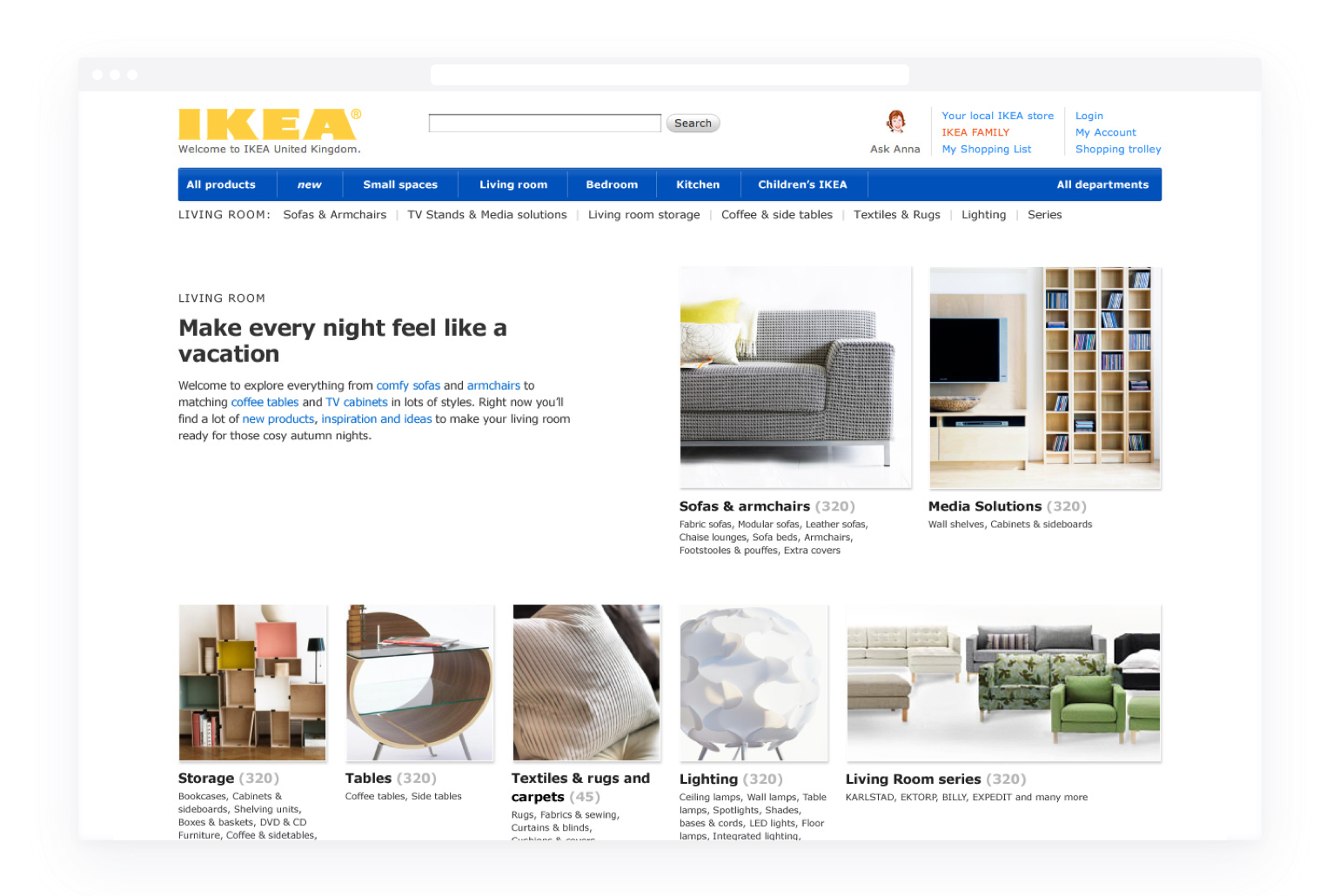The height and width of the screenshot is (896, 1340).
Task: Open the grey sofa product image
Action: coord(795,377)
